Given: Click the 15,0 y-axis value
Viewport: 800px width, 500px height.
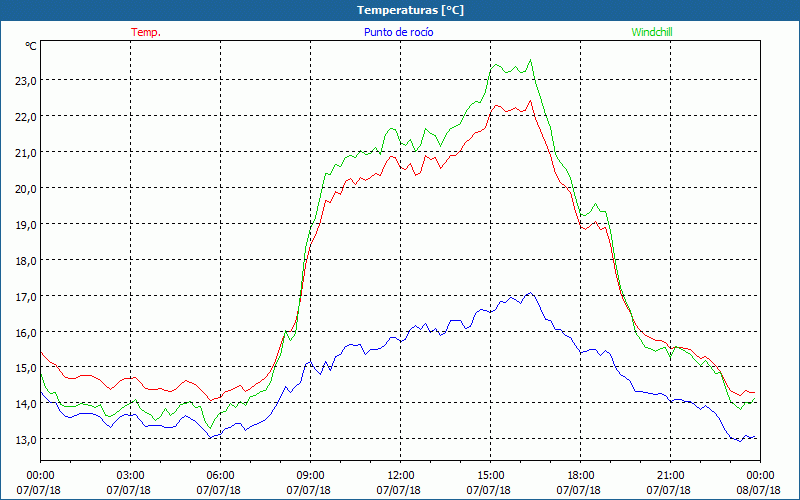Looking at the screenshot, I should 26,367.
